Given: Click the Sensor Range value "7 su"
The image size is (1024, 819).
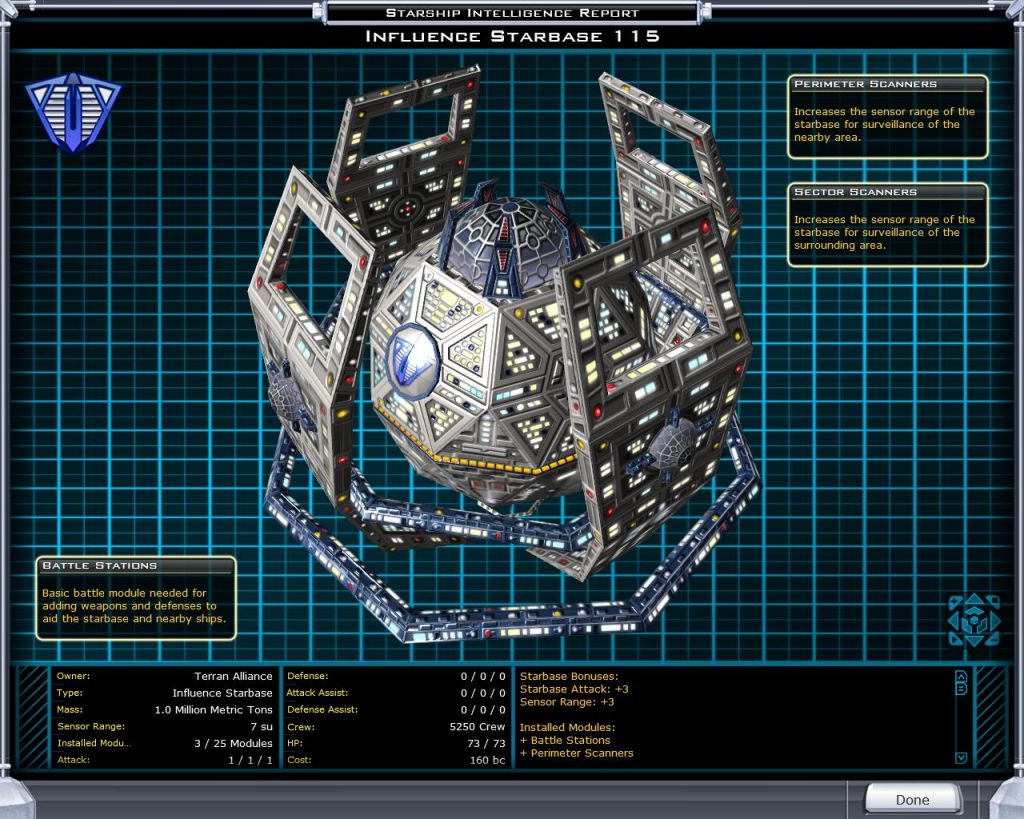Looking at the screenshot, I should (x=261, y=726).
